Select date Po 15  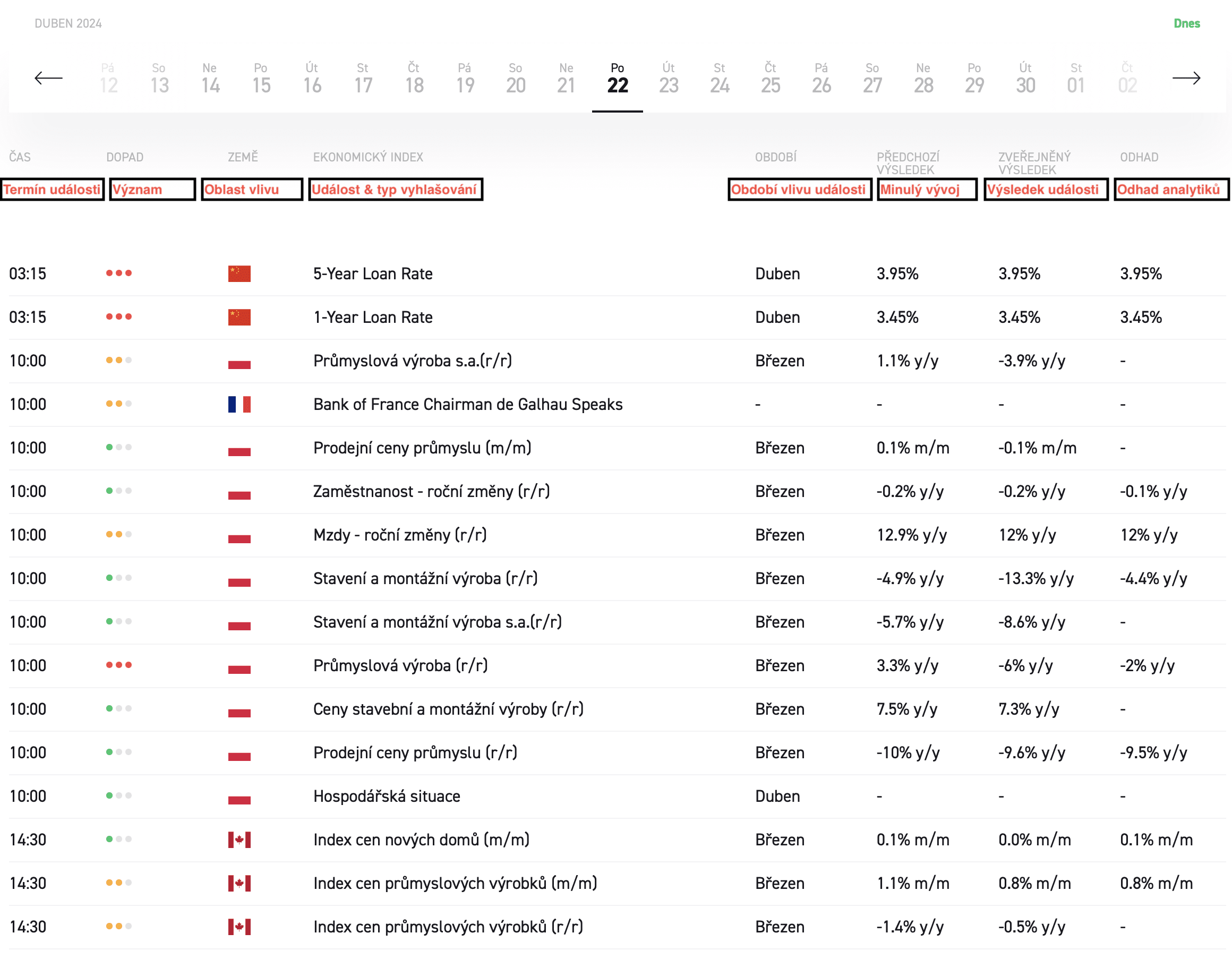(261, 79)
